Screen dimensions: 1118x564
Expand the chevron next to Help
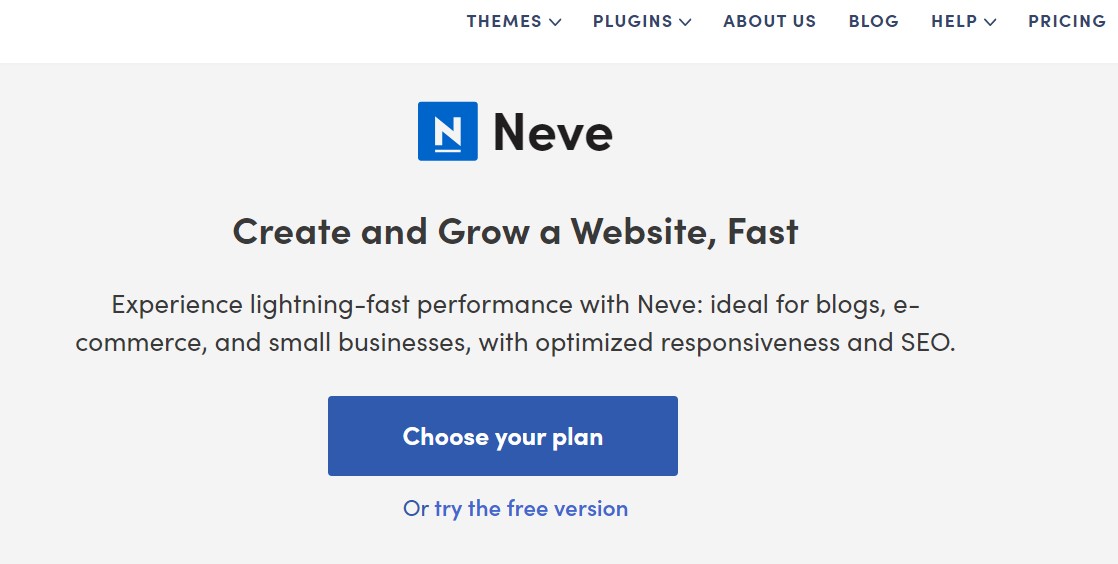(x=990, y=22)
